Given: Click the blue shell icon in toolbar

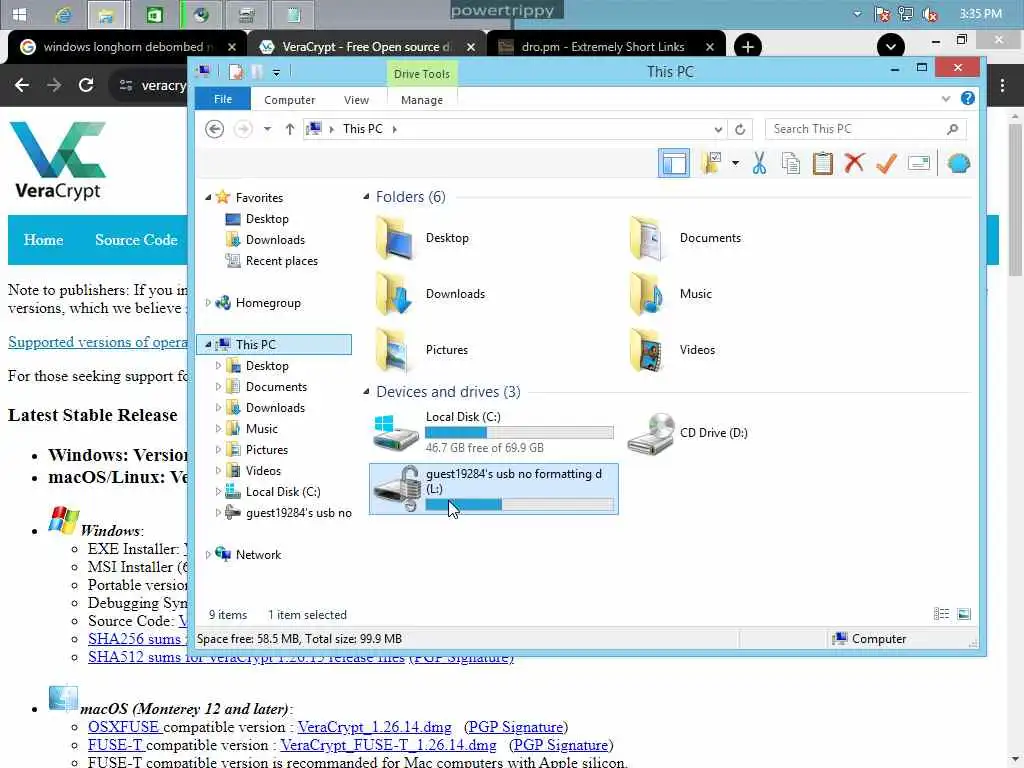Looking at the screenshot, I should pyautogui.click(x=958, y=163).
